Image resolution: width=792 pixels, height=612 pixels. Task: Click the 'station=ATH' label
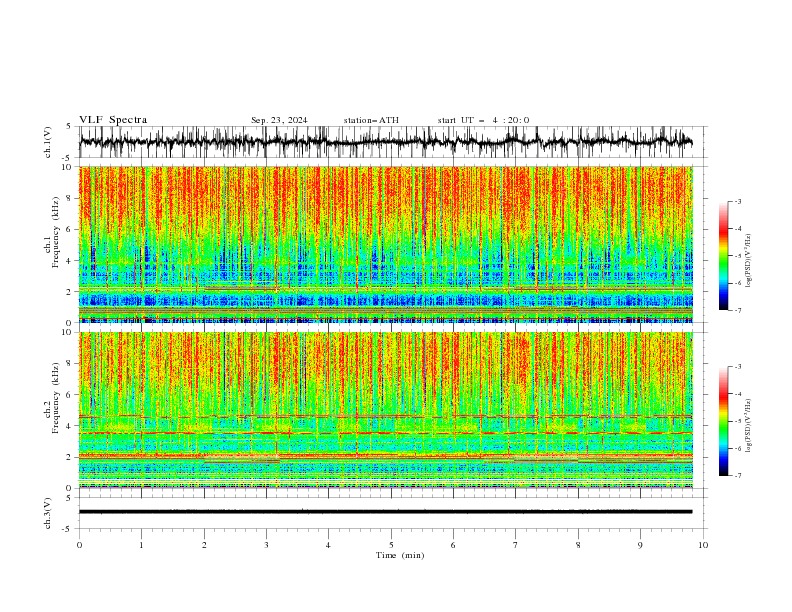tap(371, 120)
